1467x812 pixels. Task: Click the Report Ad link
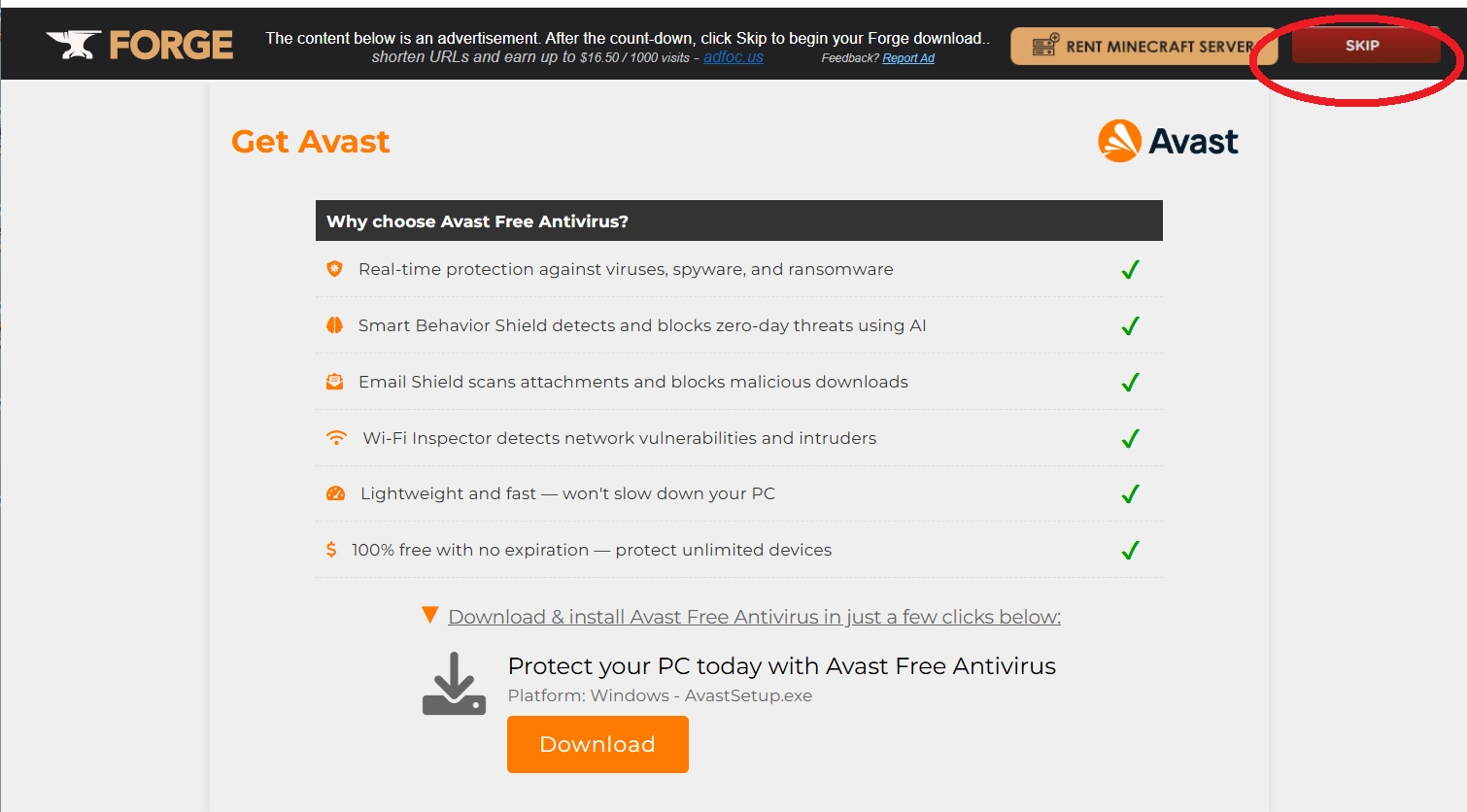[x=907, y=58]
